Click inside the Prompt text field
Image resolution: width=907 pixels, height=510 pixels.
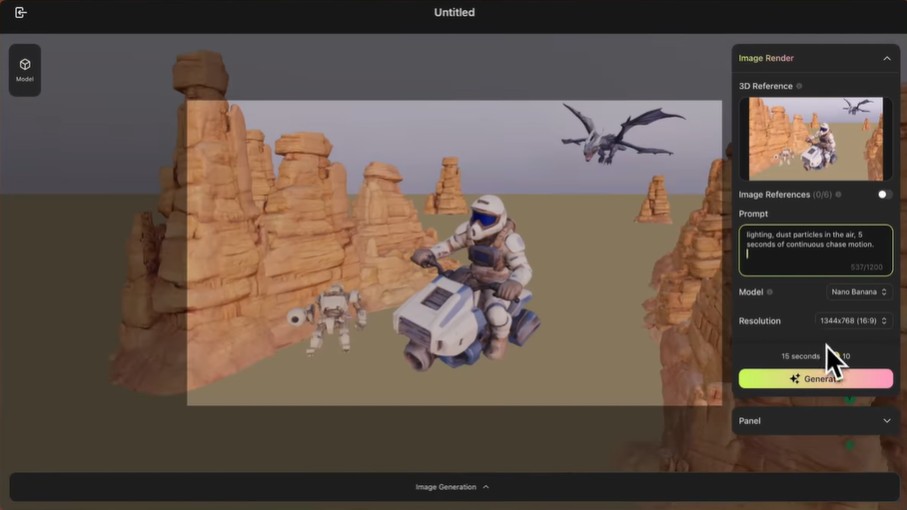click(x=815, y=250)
